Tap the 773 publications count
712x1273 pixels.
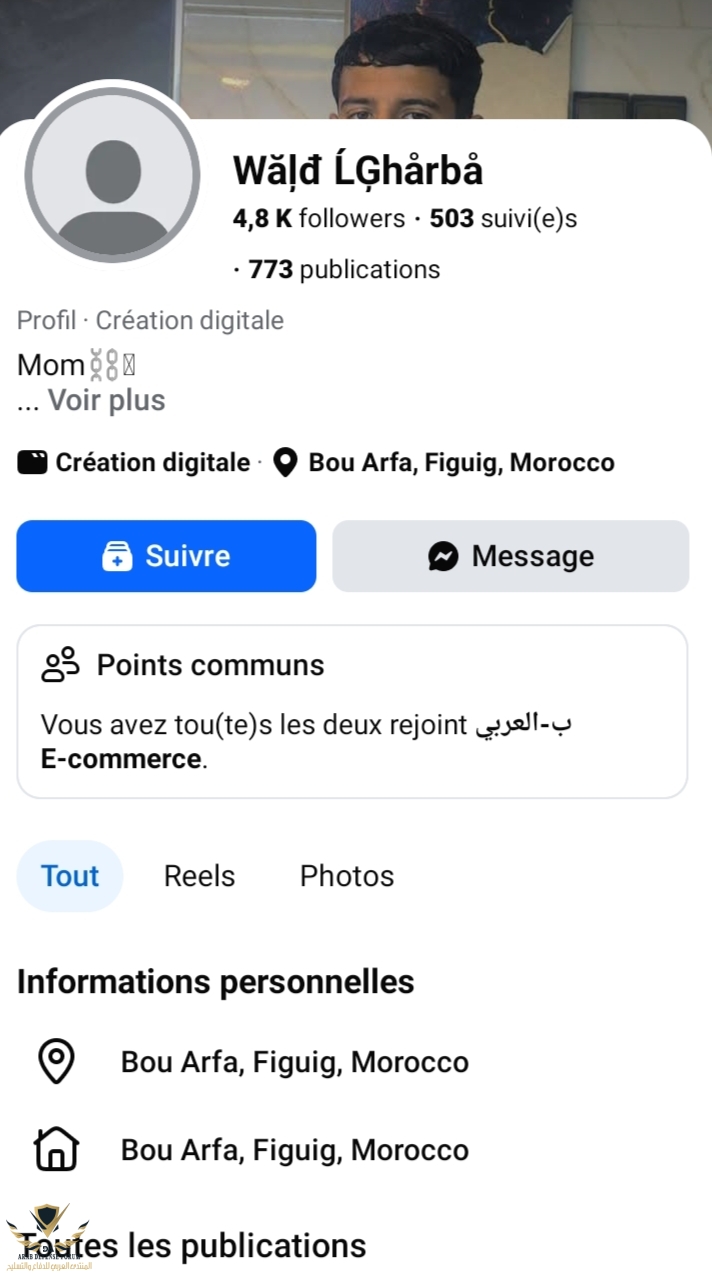[344, 269]
